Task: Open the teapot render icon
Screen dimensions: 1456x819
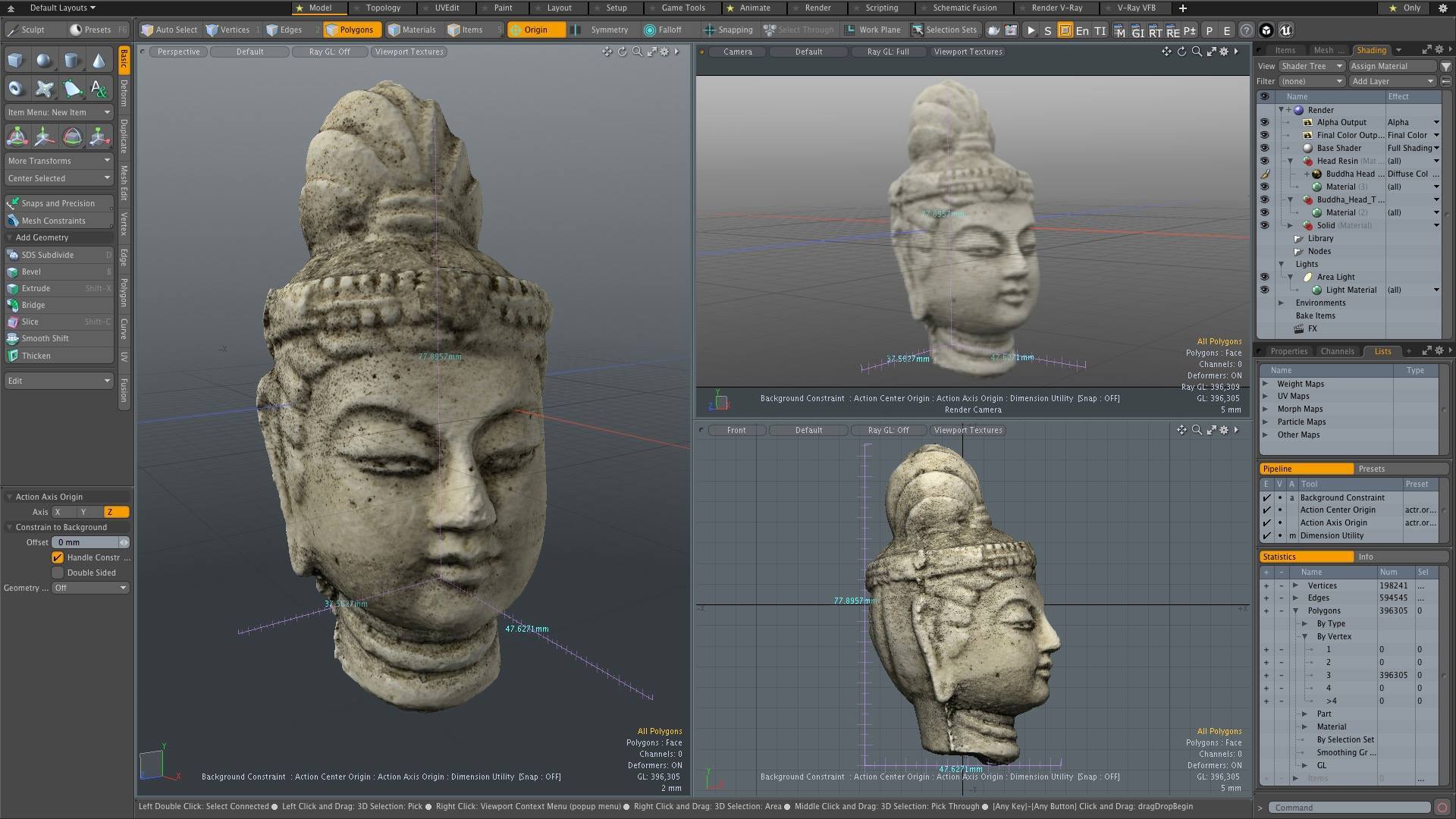Action: (x=993, y=30)
